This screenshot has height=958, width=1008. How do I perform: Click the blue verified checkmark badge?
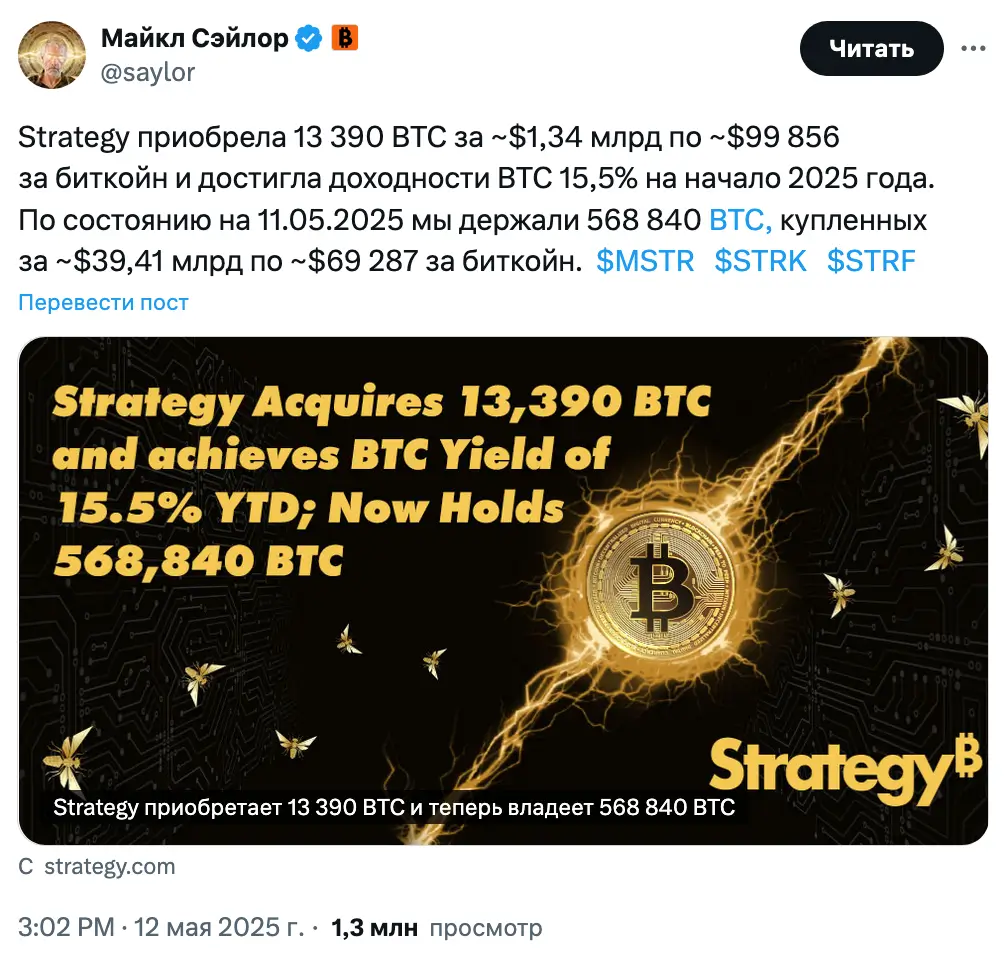point(310,39)
